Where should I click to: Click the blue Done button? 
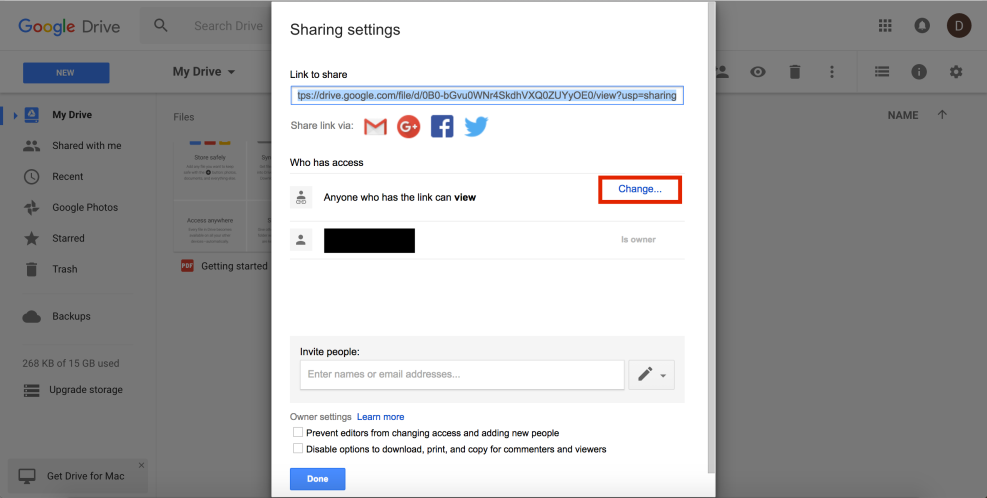tap(317, 479)
